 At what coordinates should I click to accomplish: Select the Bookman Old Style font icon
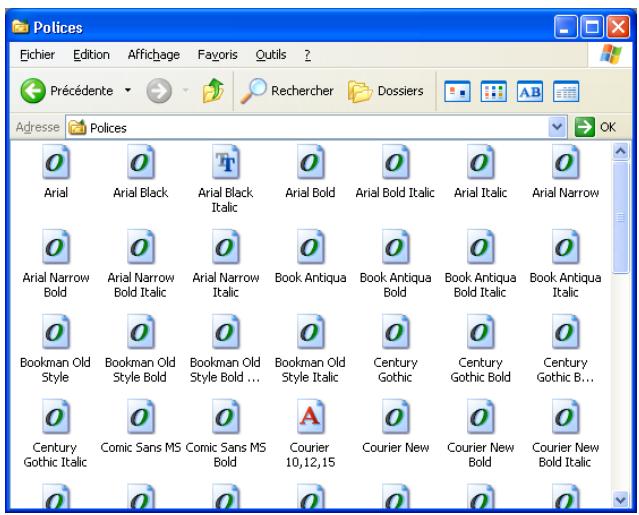[56, 332]
